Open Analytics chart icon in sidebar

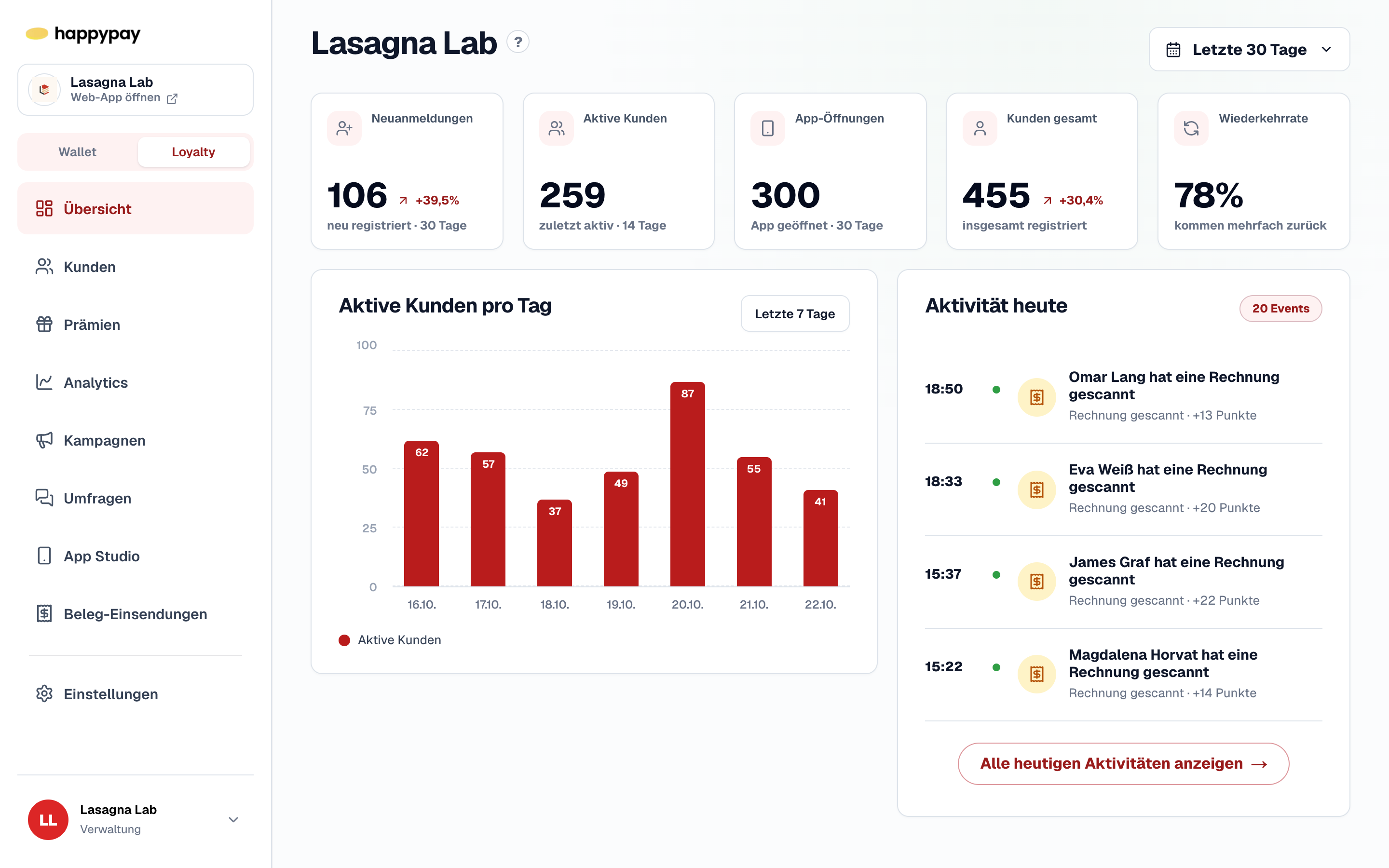click(44, 382)
